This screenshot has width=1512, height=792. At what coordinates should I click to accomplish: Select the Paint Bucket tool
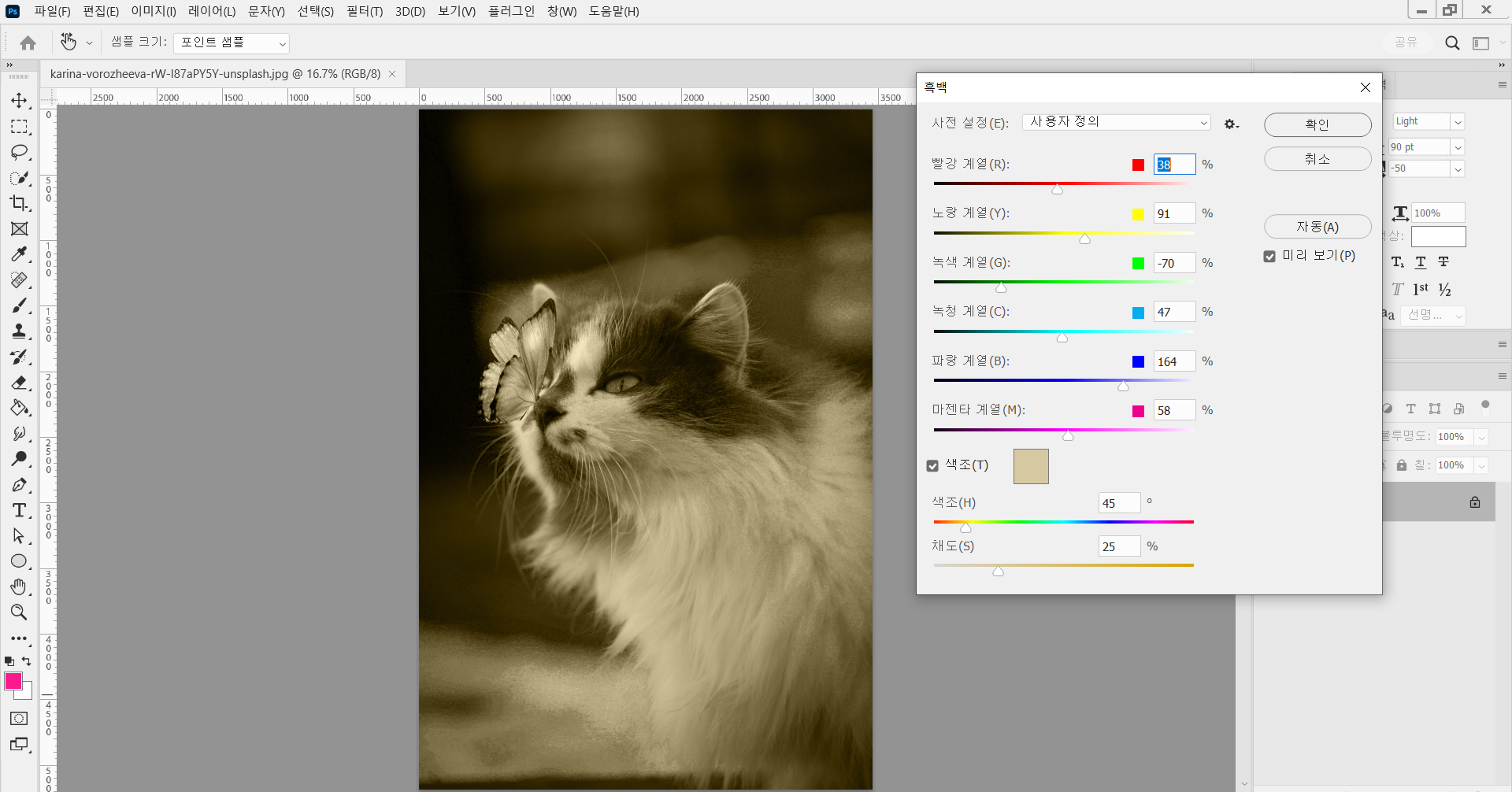19,408
